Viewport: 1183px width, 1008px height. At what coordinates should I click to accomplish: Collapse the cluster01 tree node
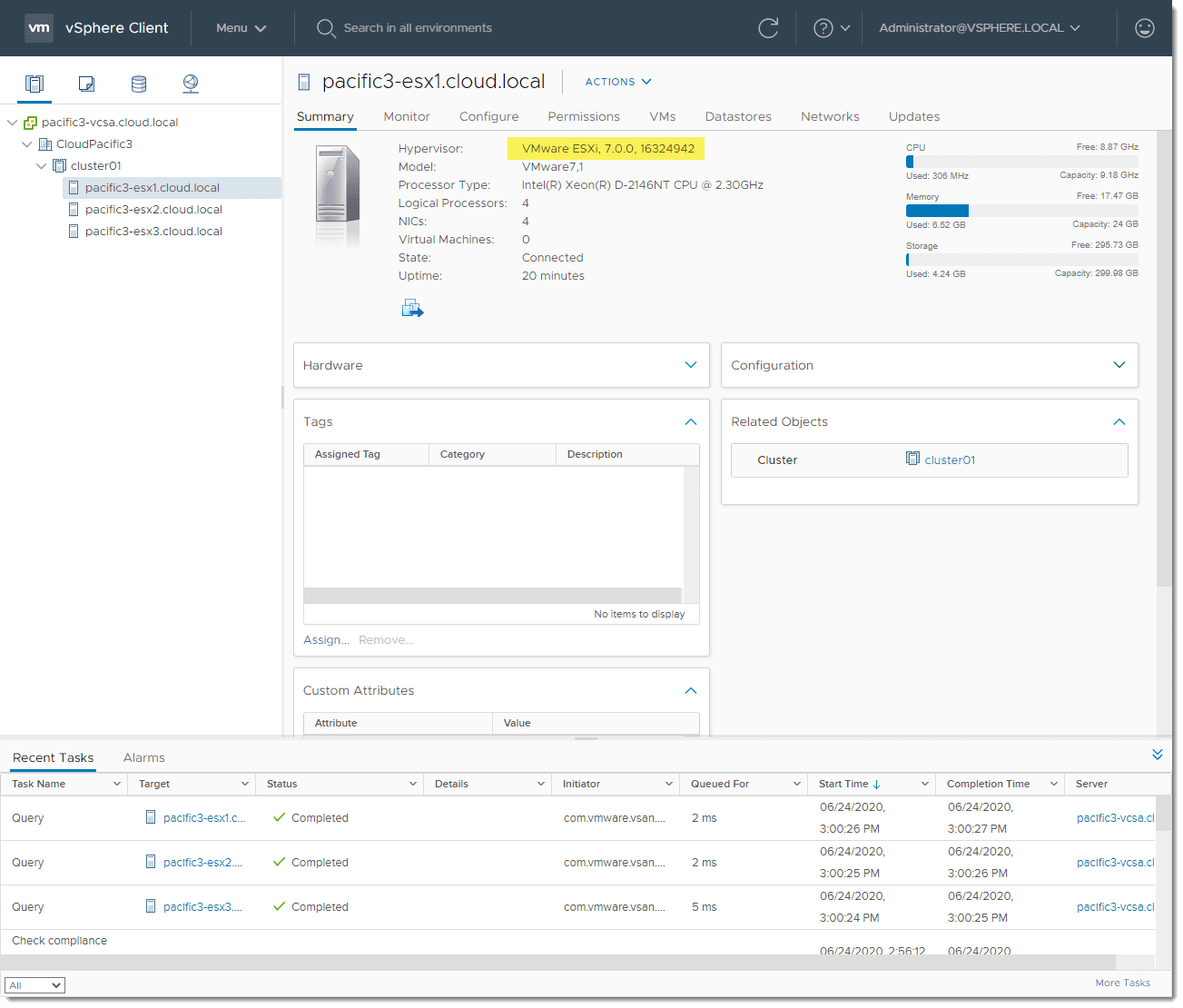pos(42,166)
